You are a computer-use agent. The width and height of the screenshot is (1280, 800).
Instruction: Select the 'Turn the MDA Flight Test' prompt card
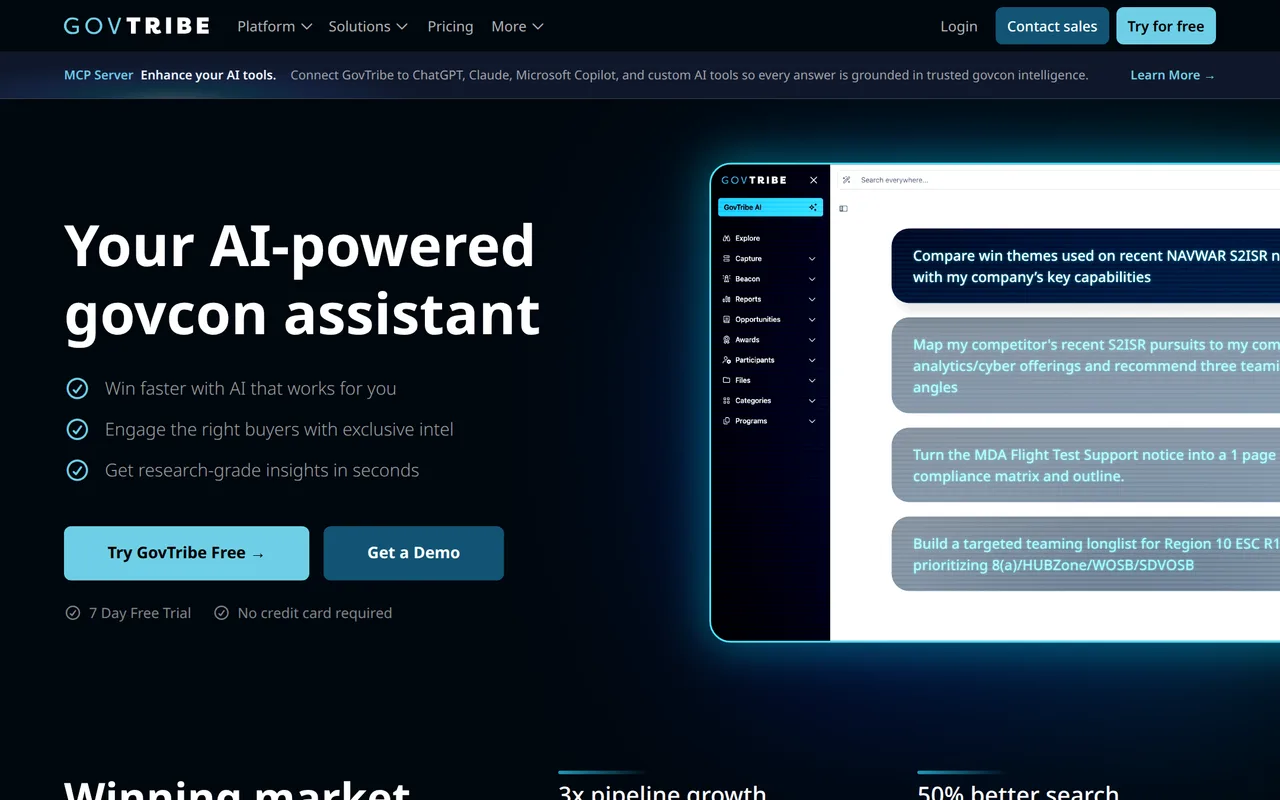coord(1086,465)
